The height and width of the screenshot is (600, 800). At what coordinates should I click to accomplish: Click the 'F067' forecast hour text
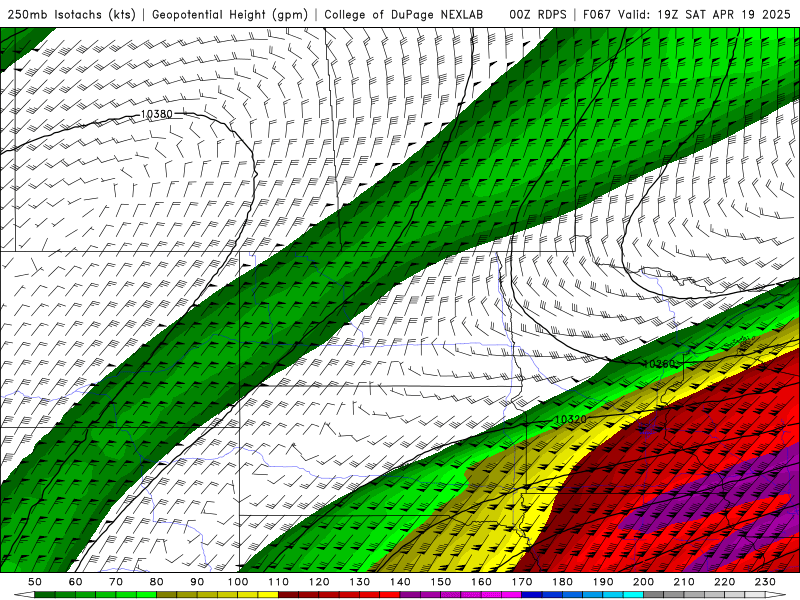(596, 14)
